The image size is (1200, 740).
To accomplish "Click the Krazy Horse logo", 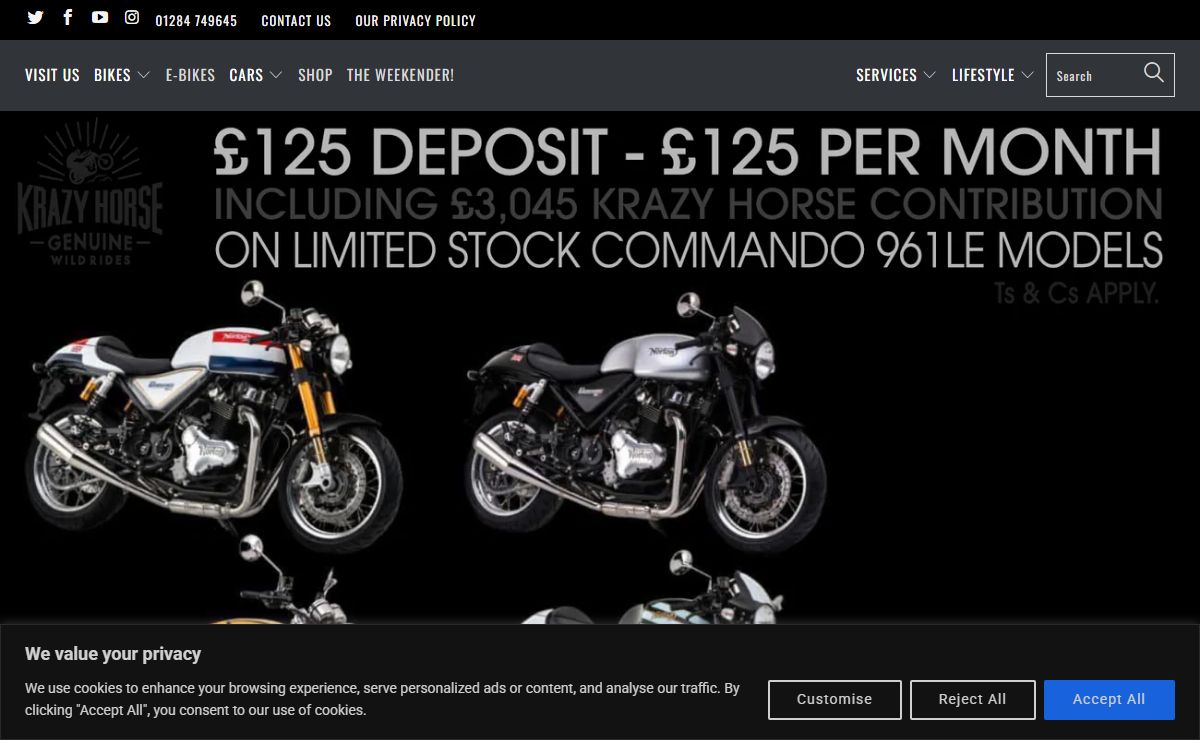I will pyautogui.click(x=90, y=193).
